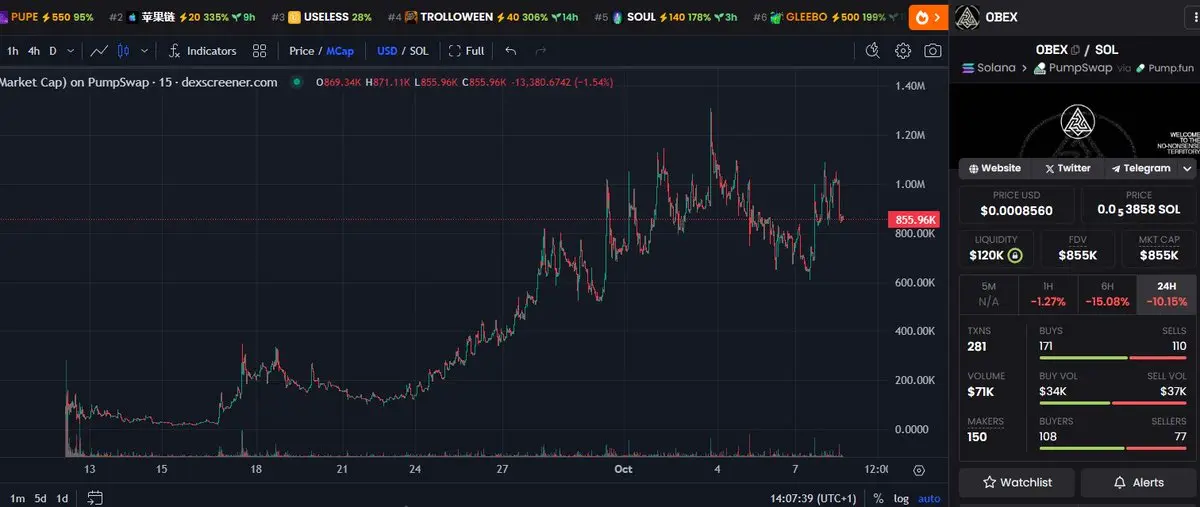Open chart settings gear
Screen dimensions: 1200x507
pos(903,51)
